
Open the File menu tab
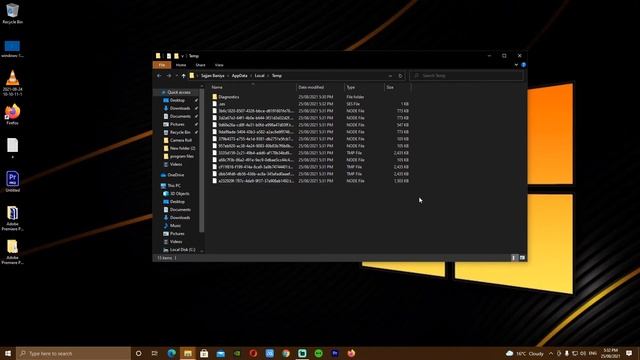point(162,65)
